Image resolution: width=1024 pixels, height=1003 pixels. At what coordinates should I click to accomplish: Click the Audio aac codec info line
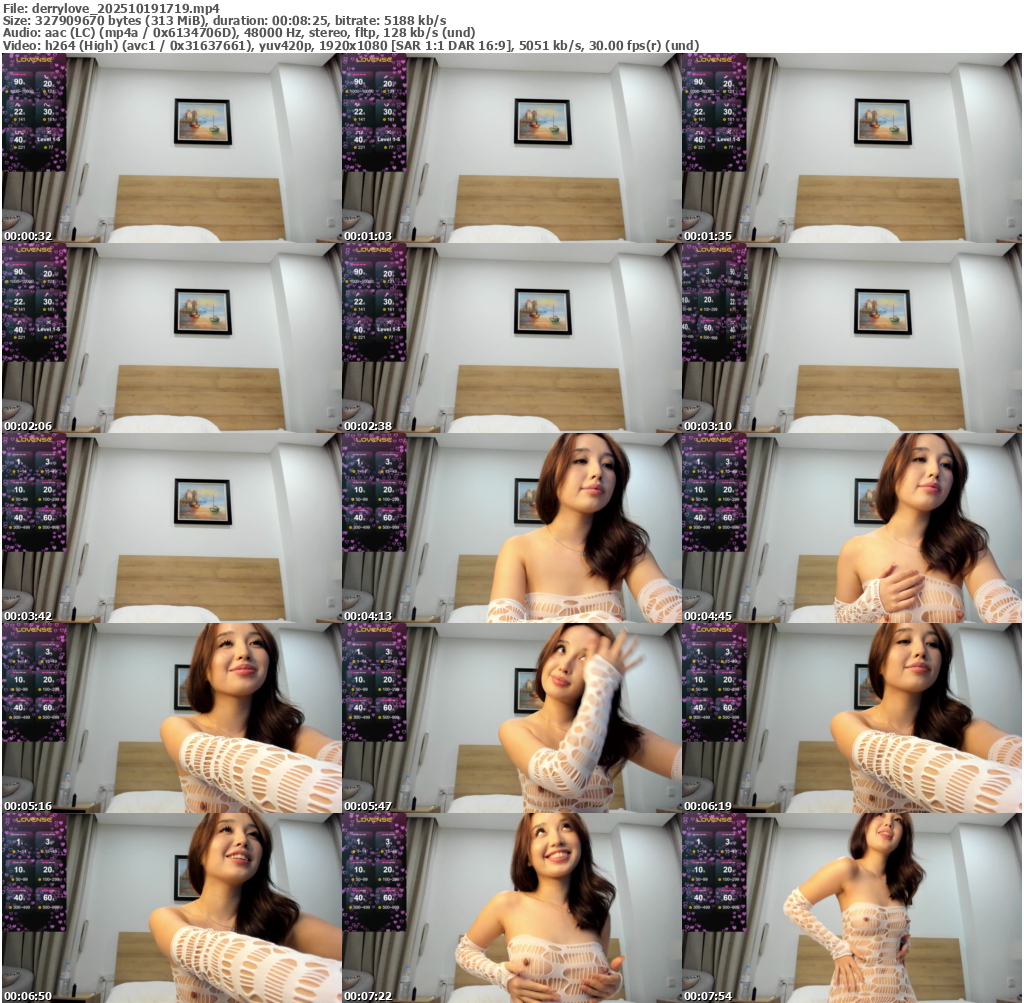pos(239,33)
